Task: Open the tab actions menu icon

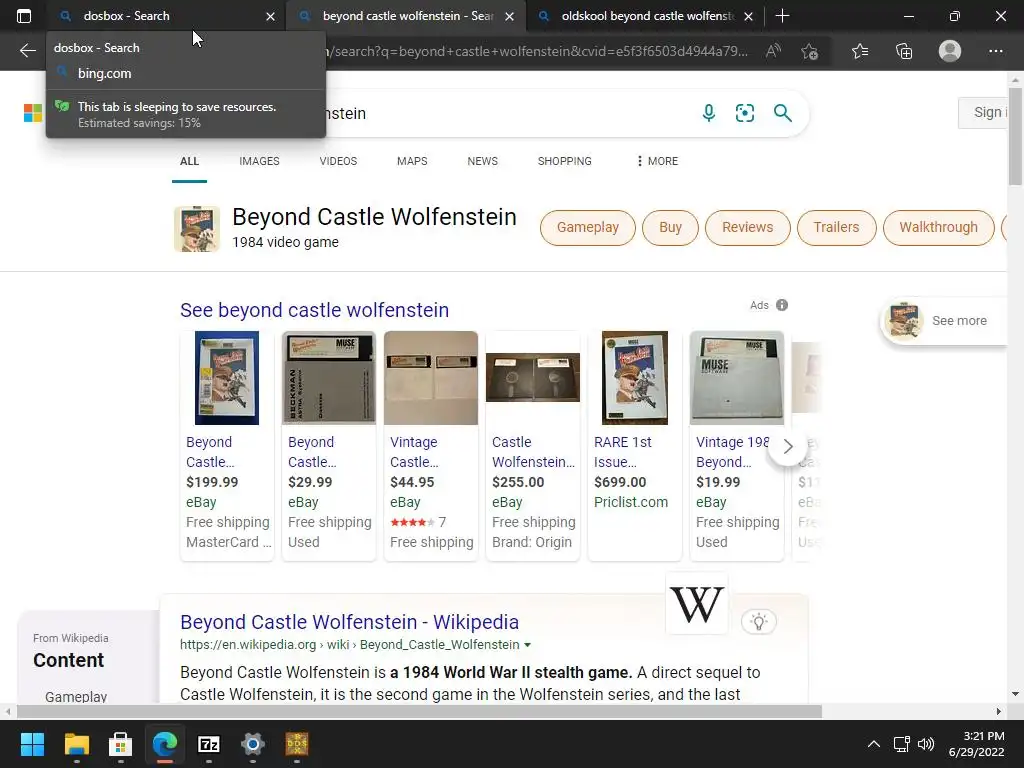Action: pyautogui.click(x=24, y=16)
